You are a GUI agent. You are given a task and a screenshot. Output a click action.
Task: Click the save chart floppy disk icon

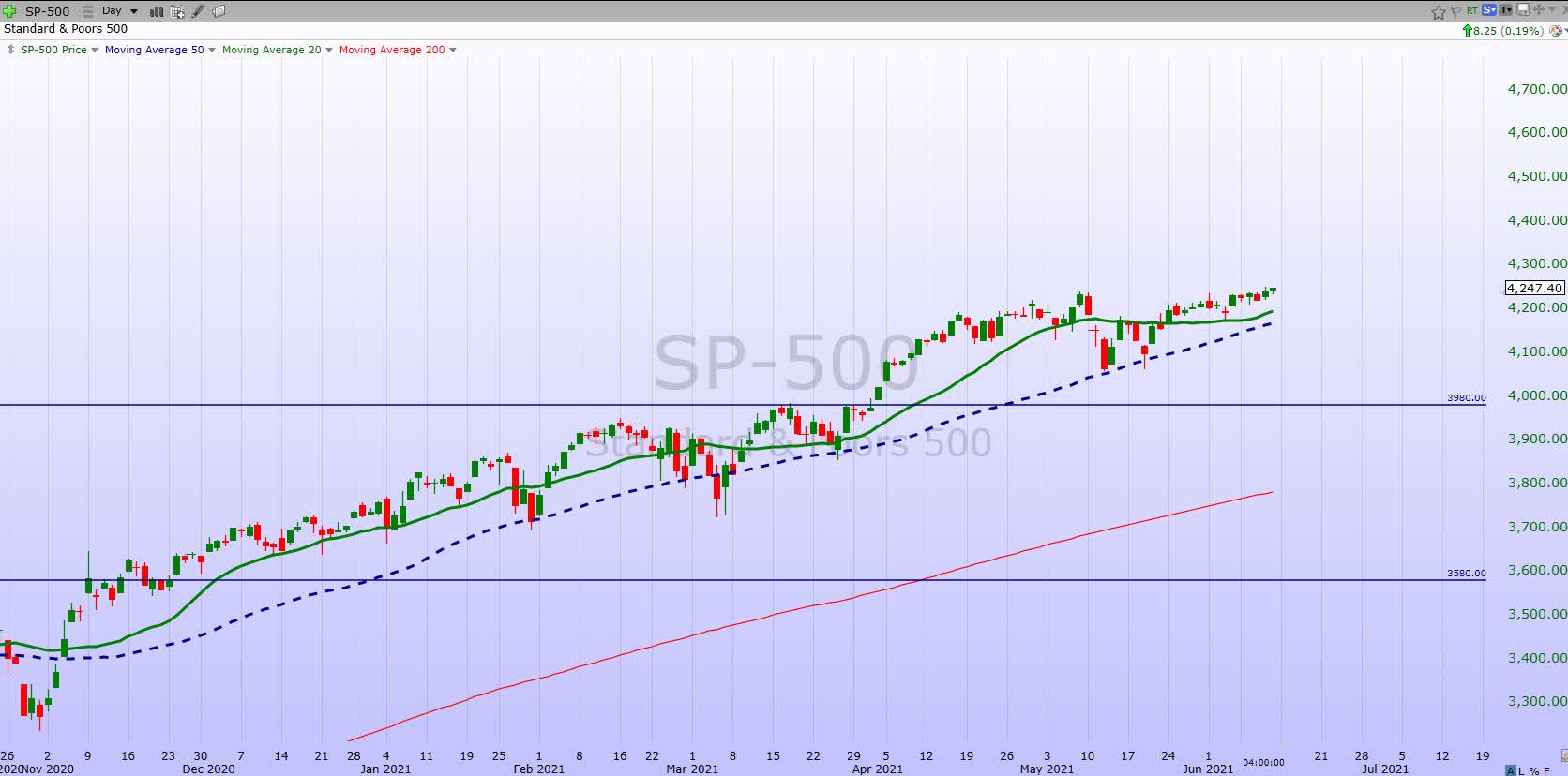tap(1523, 9)
